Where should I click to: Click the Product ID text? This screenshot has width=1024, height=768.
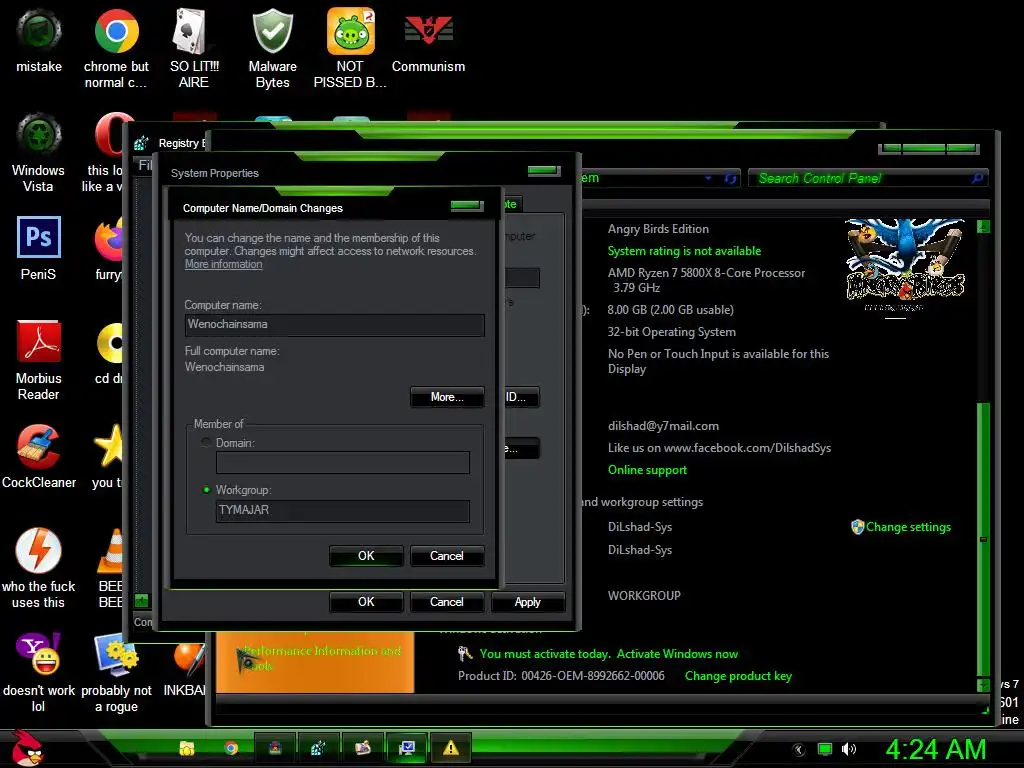click(x=561, y=676)
